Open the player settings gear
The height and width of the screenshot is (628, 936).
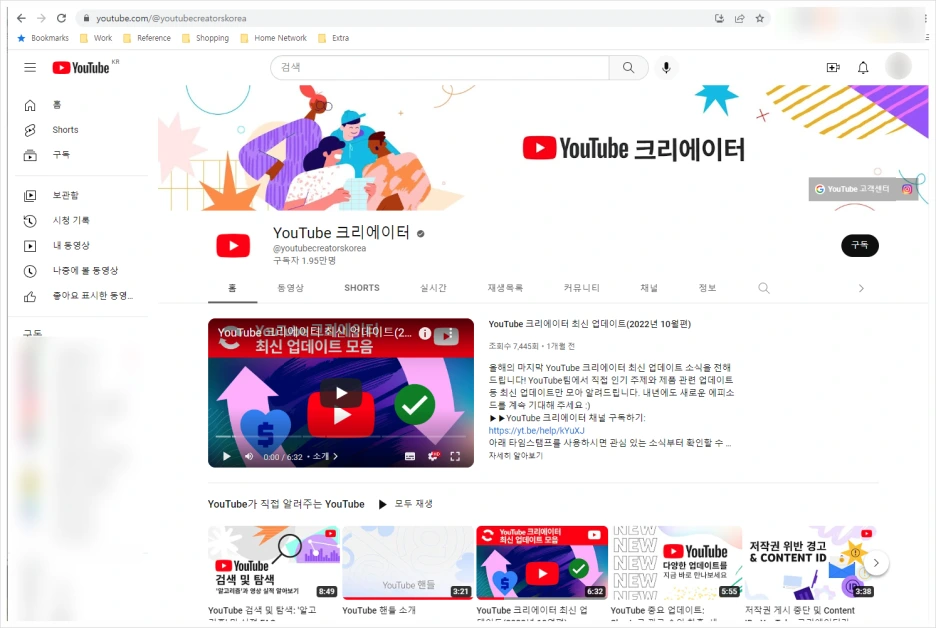pyautogui.click(x=433, y=457)
